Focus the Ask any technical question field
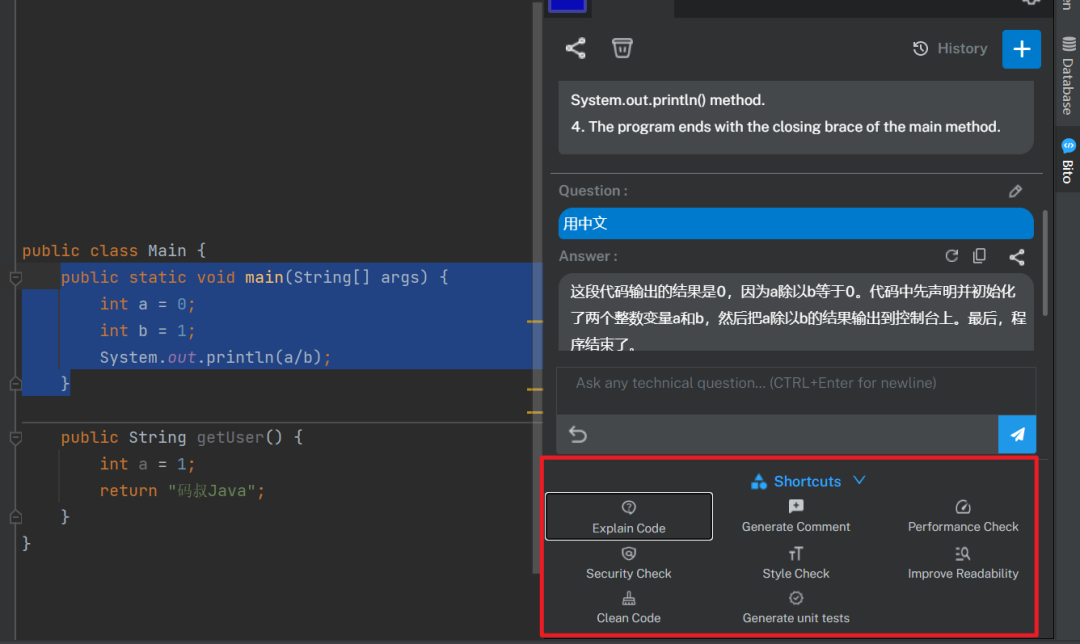1080x644 pixels. tap(796, 391)
